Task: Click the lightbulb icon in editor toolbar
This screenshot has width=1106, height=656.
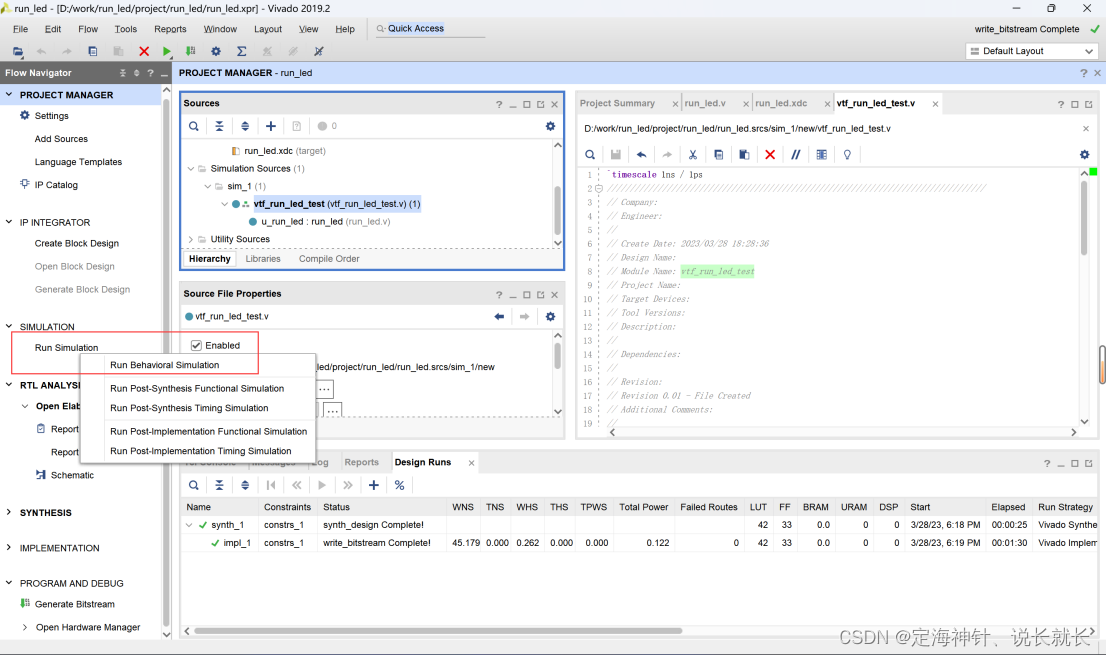Action: pos(847,154)
